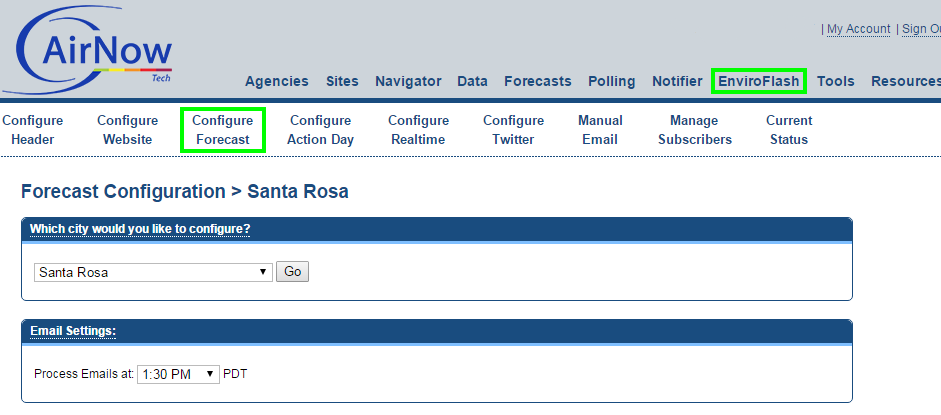Click the 'Forecast Configuration > Santa Rosa' heading
This screenshot has height=415, width=941.
(184, 192)
